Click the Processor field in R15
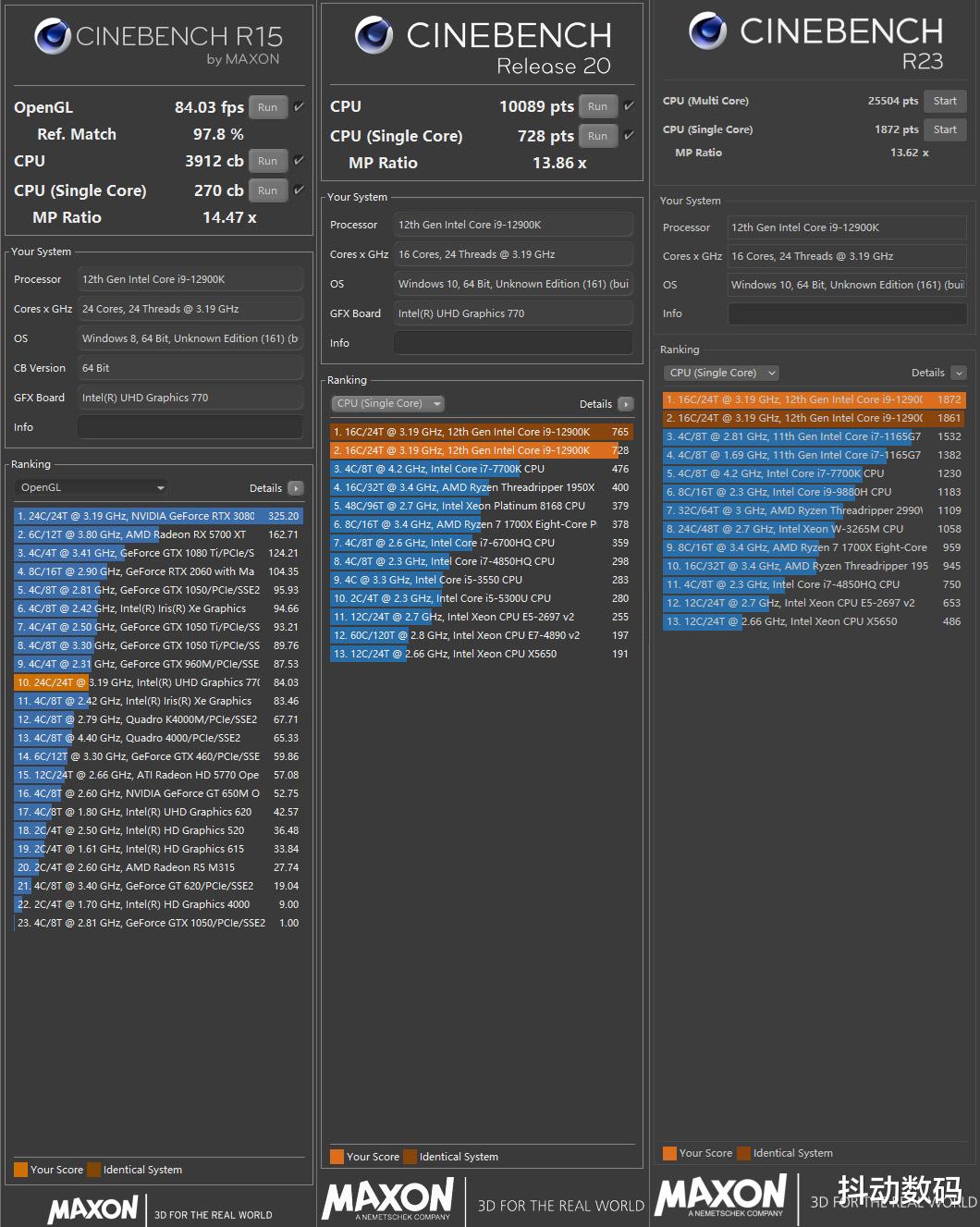 point(190,279)
